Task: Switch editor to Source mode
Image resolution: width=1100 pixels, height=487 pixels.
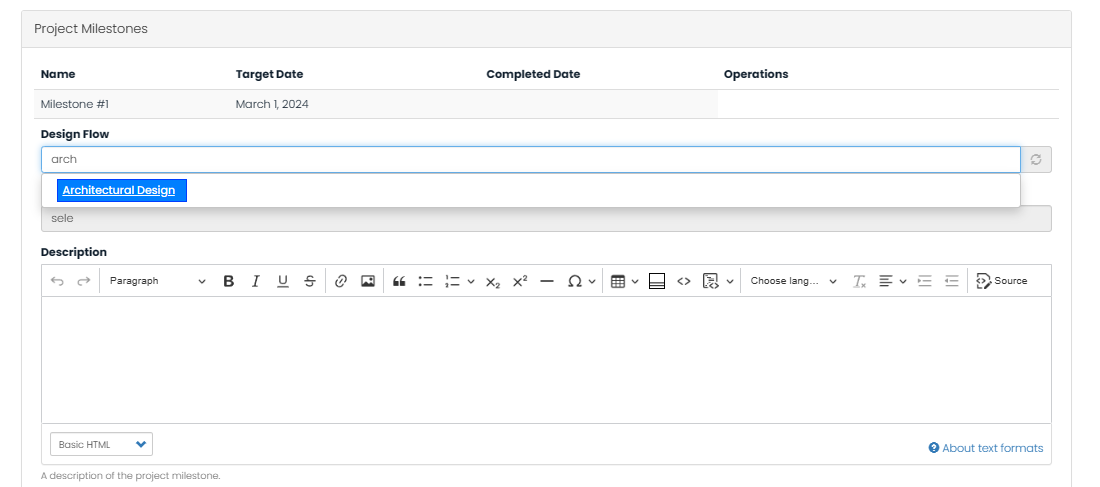Action: (1002, 281)
